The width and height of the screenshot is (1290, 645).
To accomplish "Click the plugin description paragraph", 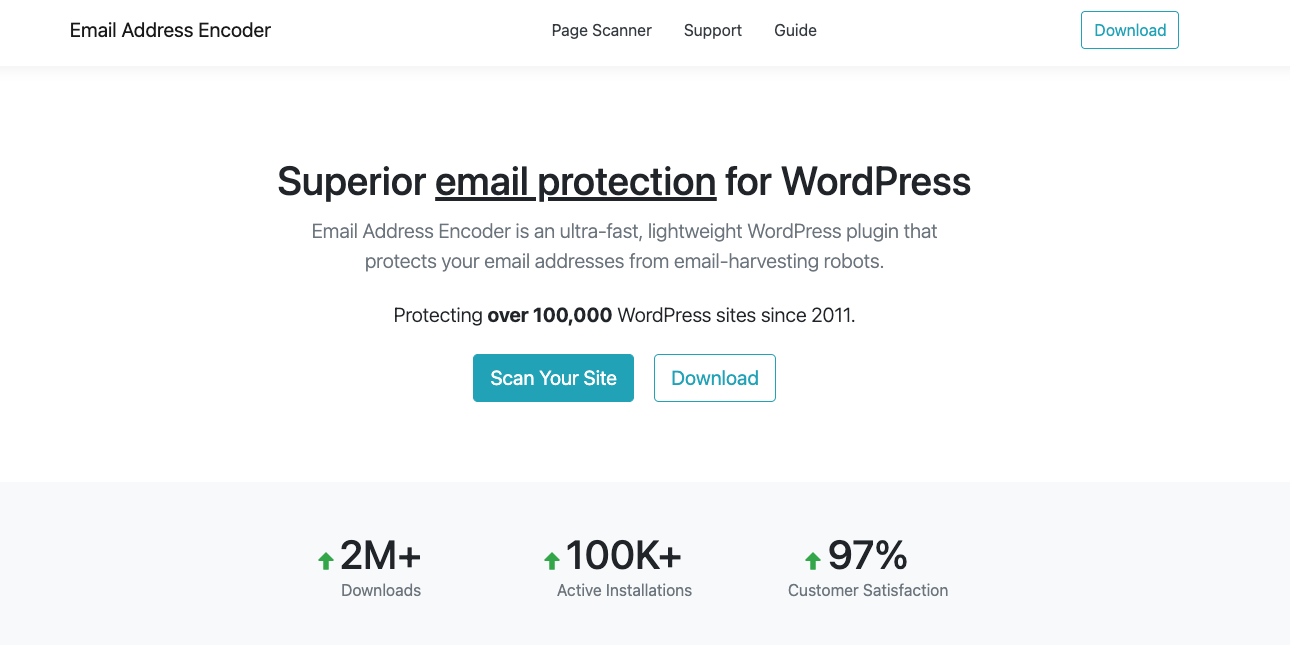I will [624, 246].
